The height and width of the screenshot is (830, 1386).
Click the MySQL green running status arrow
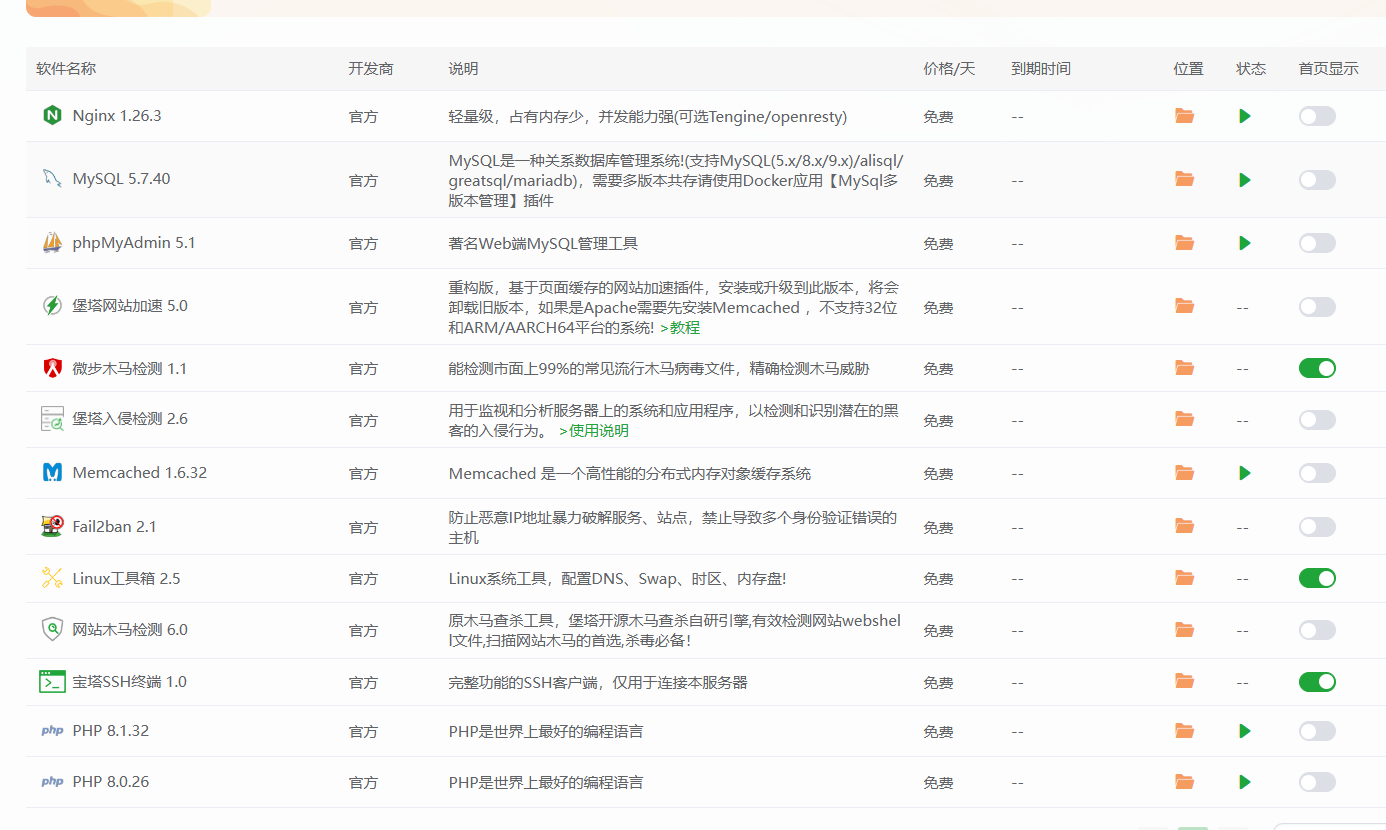pos(1245,180)
